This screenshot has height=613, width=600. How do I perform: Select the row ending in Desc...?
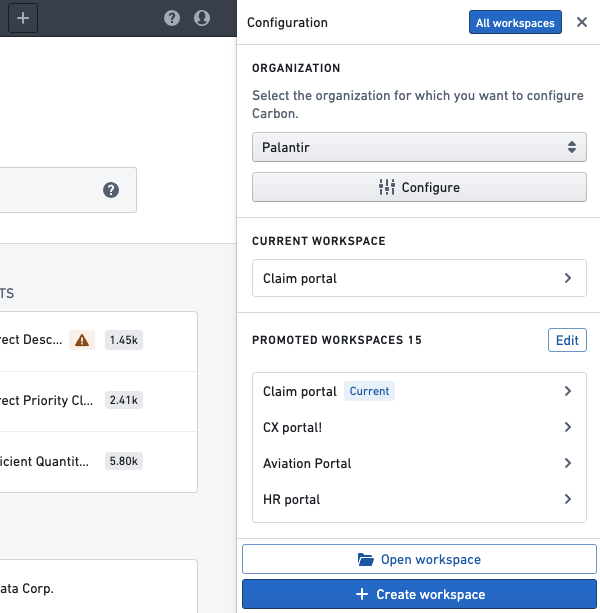click(98, 341)
